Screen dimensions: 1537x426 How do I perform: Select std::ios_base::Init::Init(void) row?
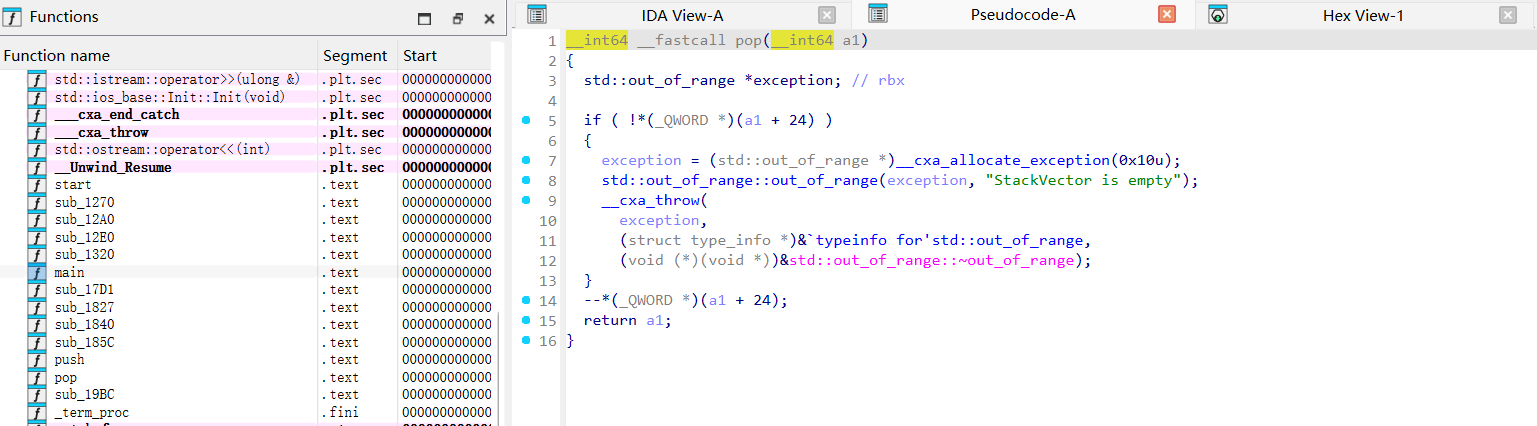tap(246, 97)
